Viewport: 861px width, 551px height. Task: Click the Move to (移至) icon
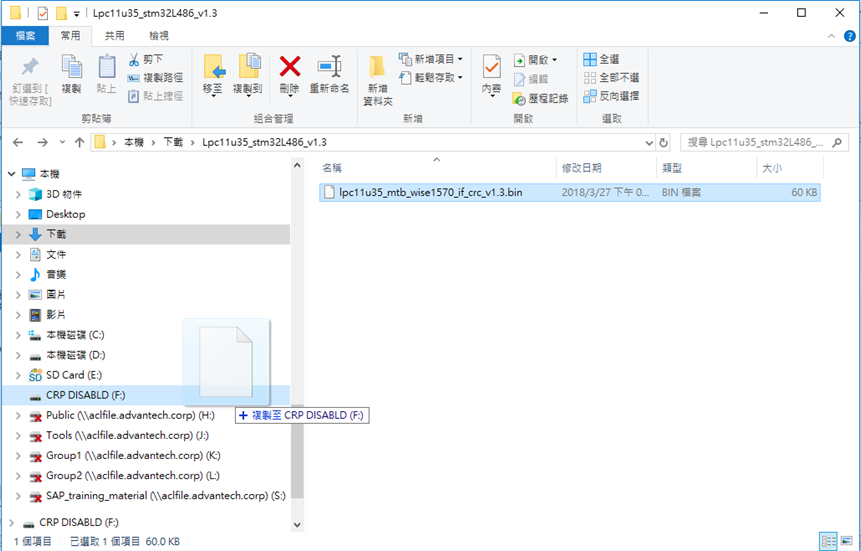coord(213,68)
